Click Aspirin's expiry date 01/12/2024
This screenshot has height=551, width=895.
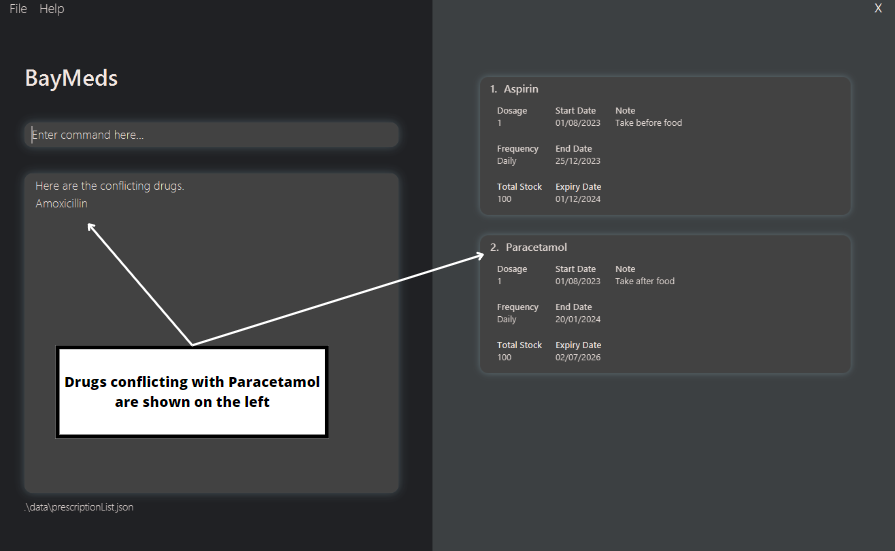(x=578, y=199)
